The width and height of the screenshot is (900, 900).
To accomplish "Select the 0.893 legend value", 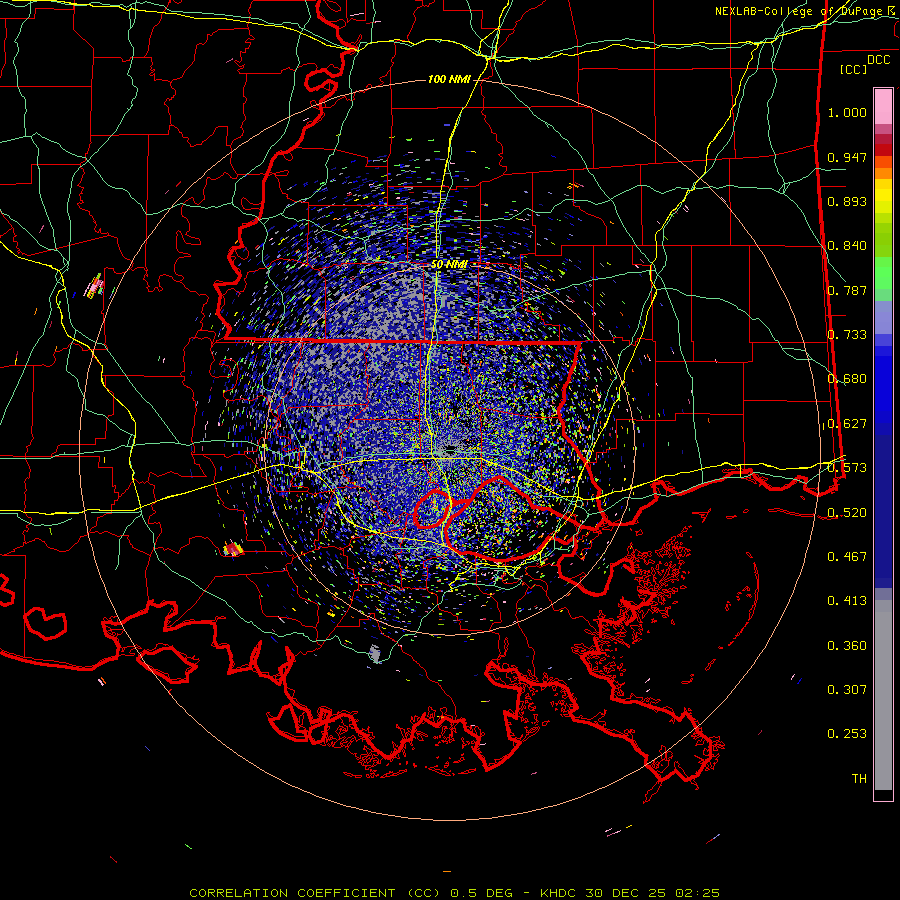I will point(847,201).
